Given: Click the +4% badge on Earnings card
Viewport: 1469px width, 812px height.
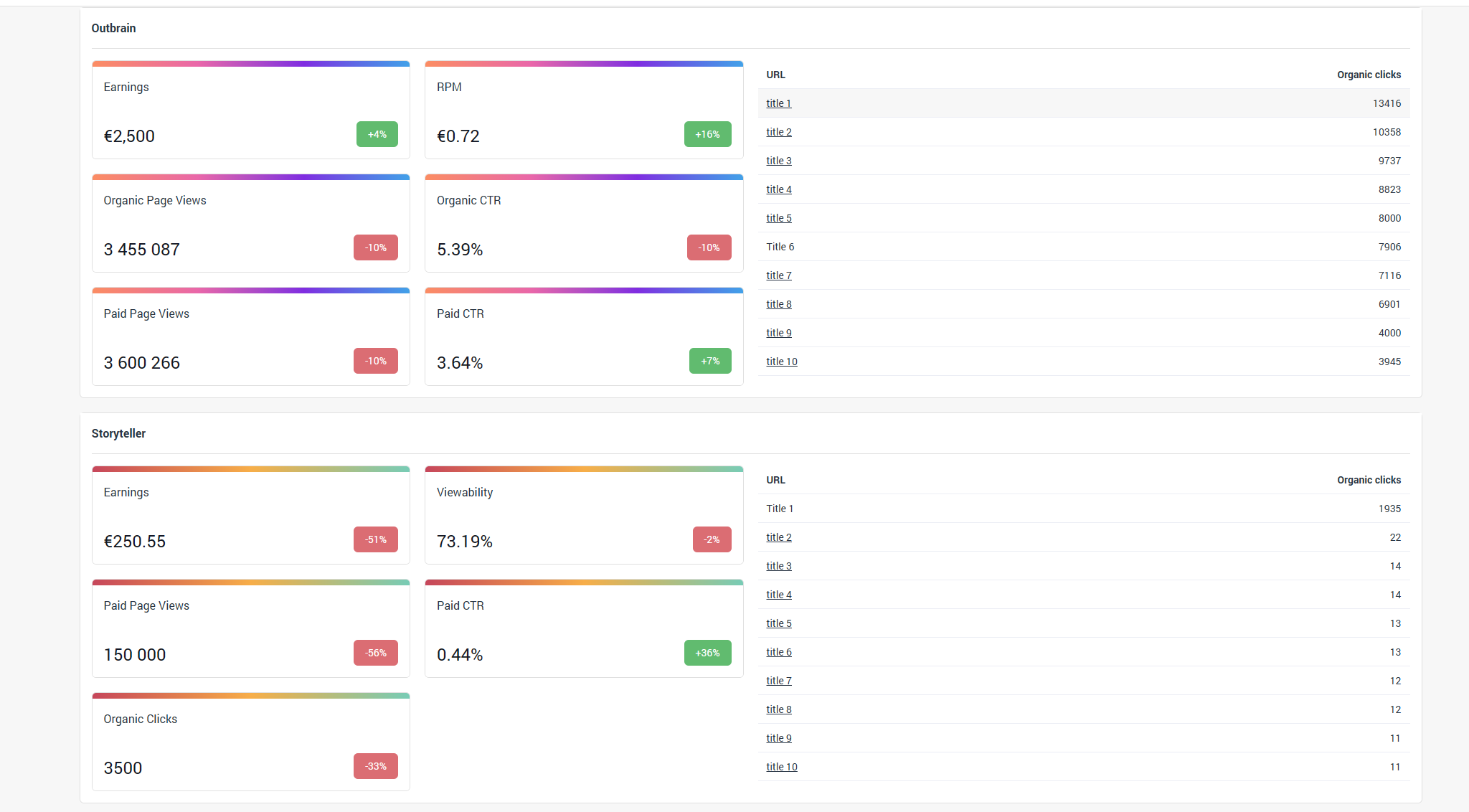Looking at the screenshot, I should (377, 134).
